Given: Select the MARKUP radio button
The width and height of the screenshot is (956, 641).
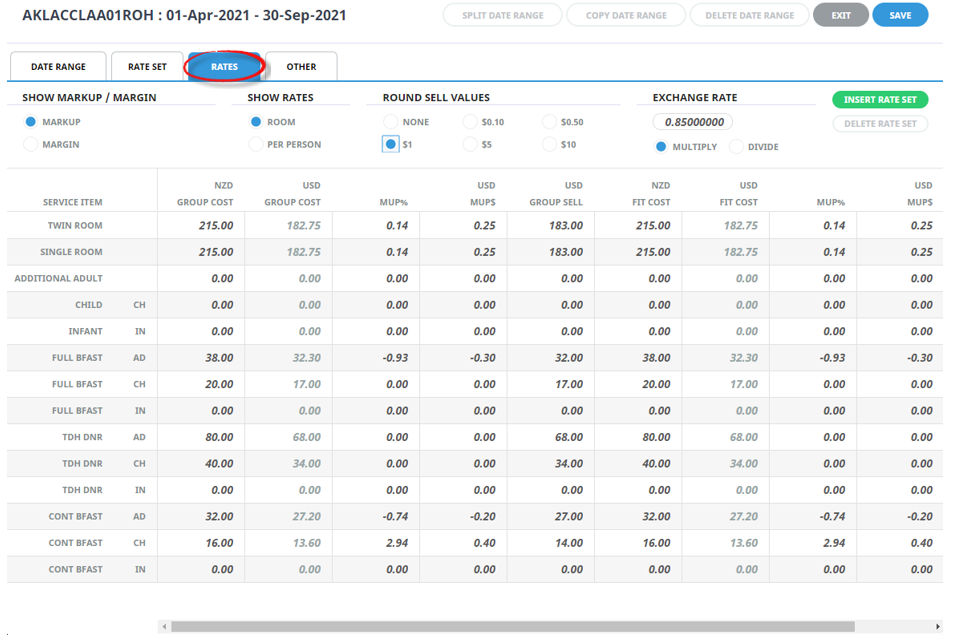Looking at the screenshot, I should [30, 122].
